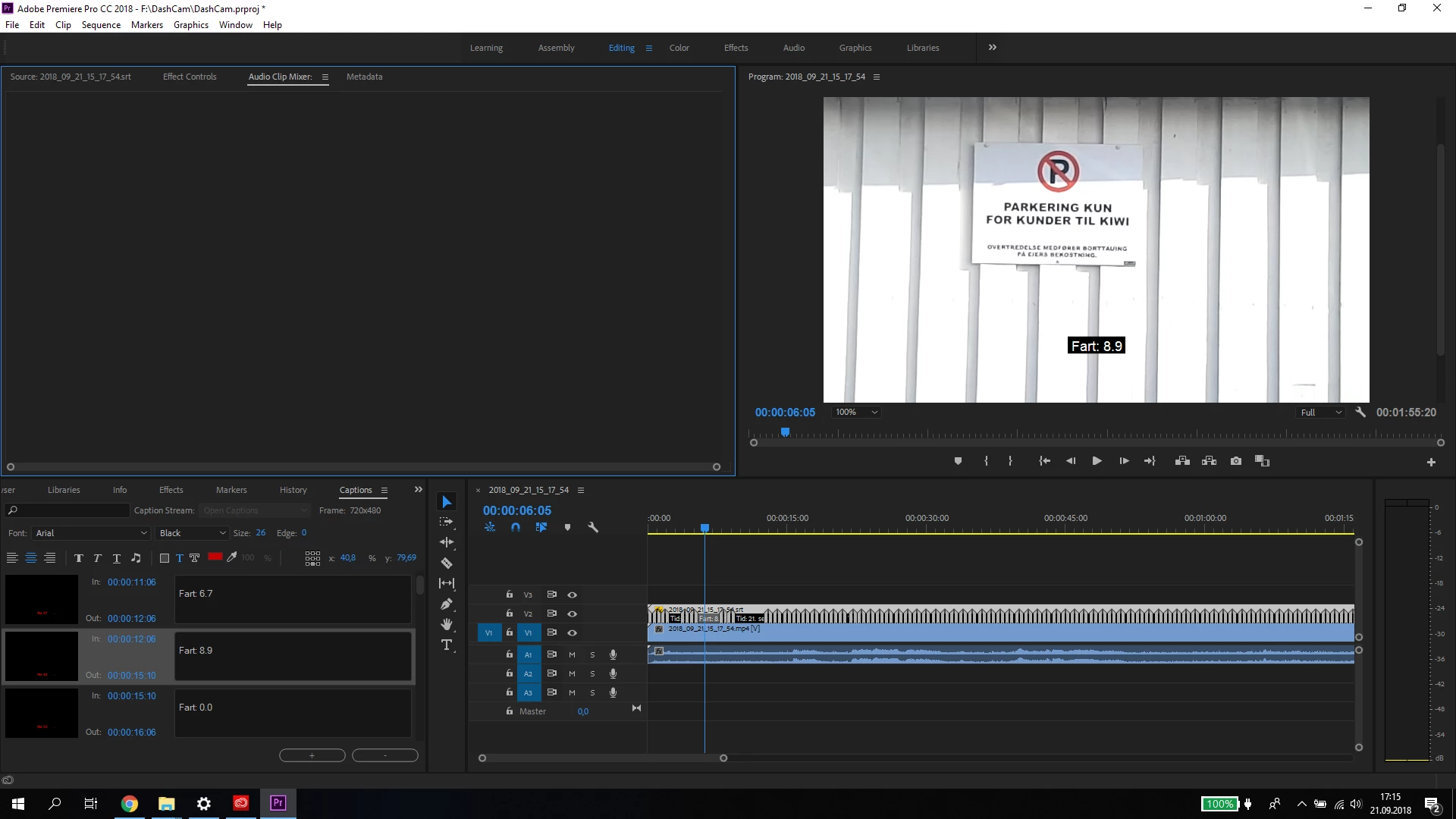This screenshot has height=819, width=1456.
Task: Open timeline display settings wrench
Action: point(593,527)
